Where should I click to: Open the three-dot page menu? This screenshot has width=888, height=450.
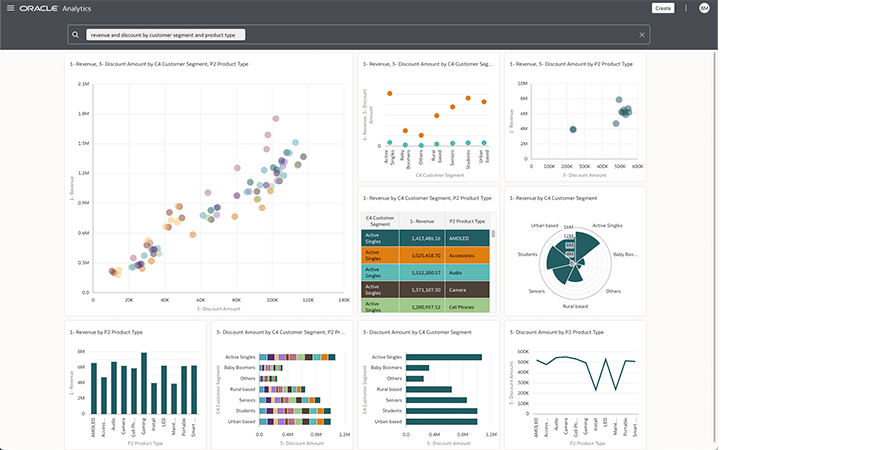(685, 8)
